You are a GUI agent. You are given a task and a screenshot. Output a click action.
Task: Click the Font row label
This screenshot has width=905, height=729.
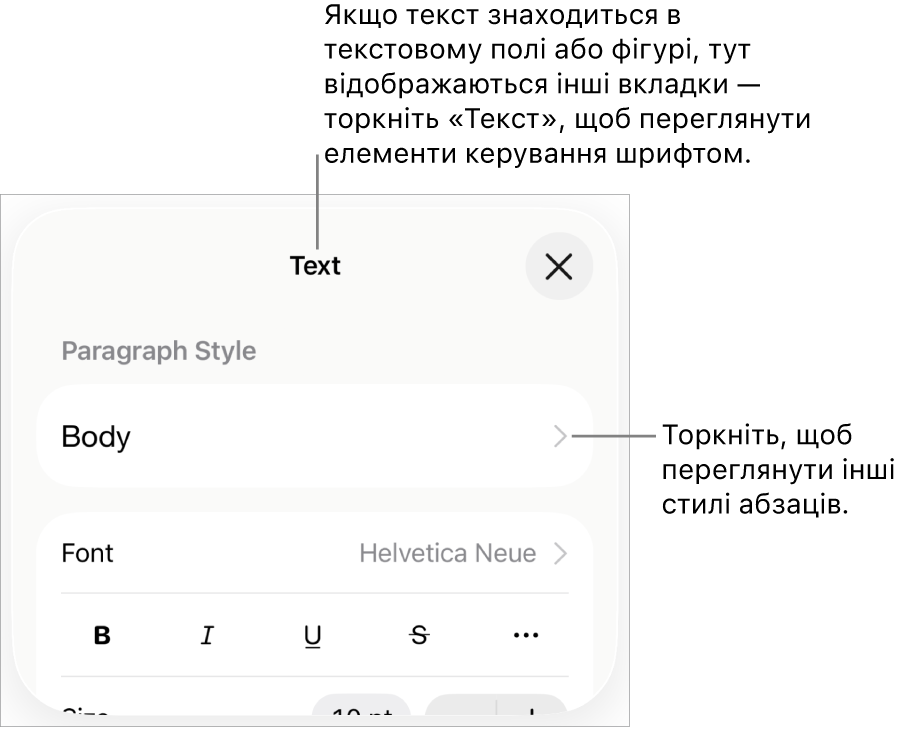[88, 553]
